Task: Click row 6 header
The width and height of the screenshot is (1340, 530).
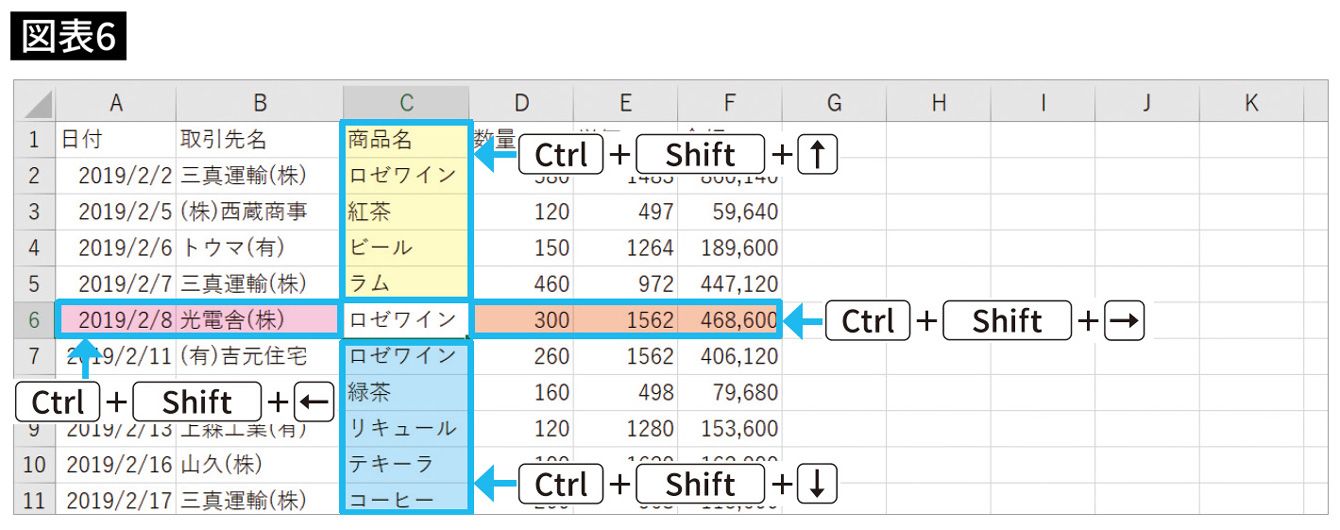Action: [x=34, y=320]
